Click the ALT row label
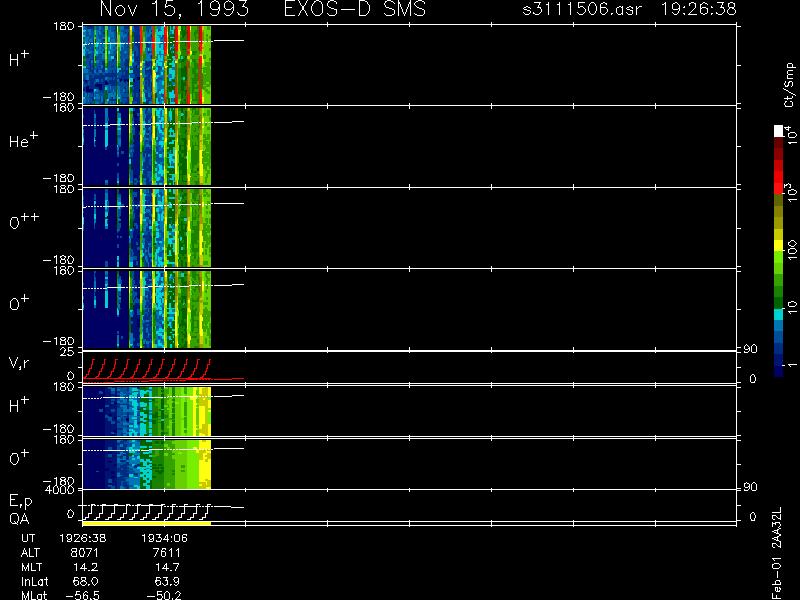The height and width of the screenshot is (600, 800). [30, 553]
